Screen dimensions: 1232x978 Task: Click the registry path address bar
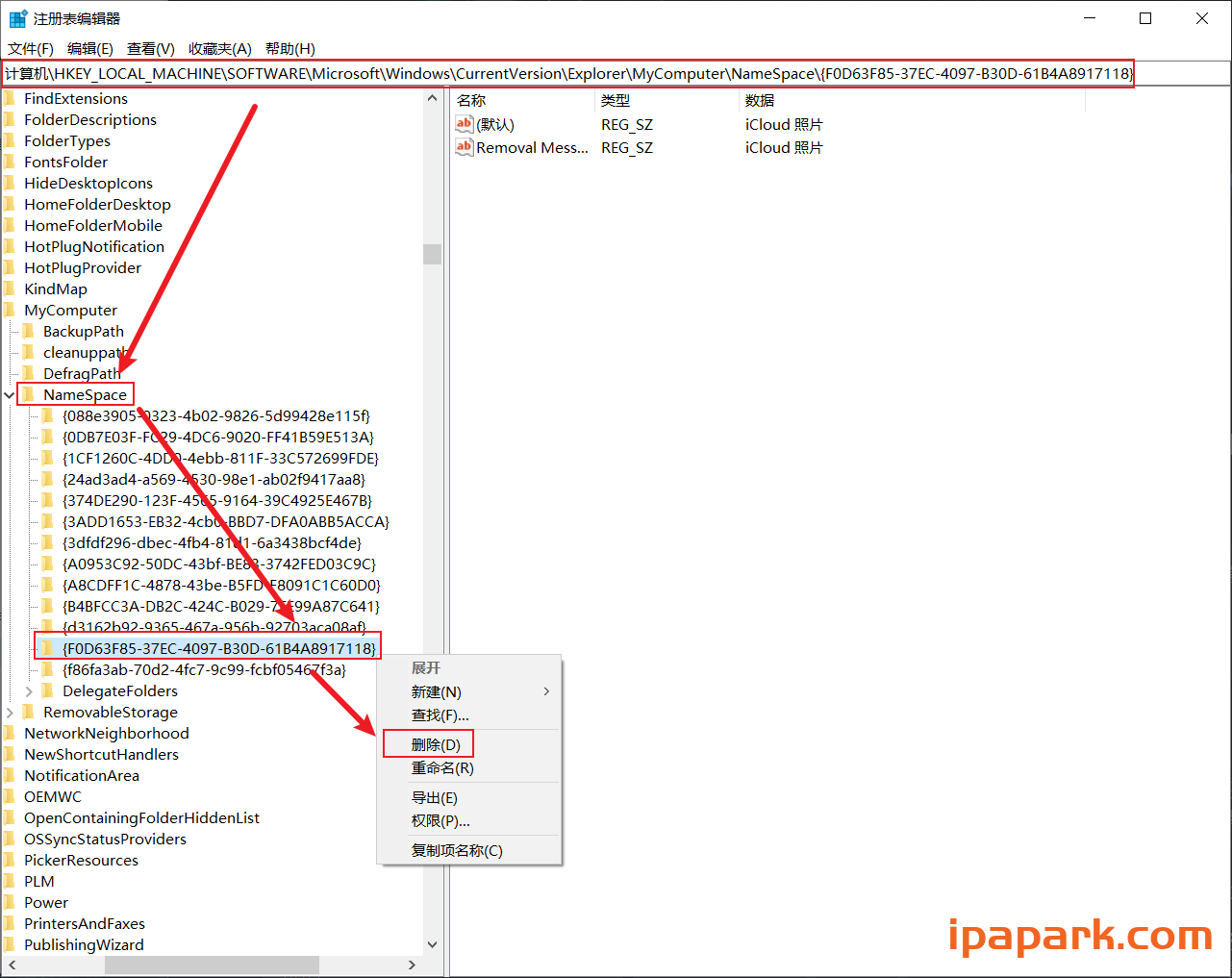[567, 73]
